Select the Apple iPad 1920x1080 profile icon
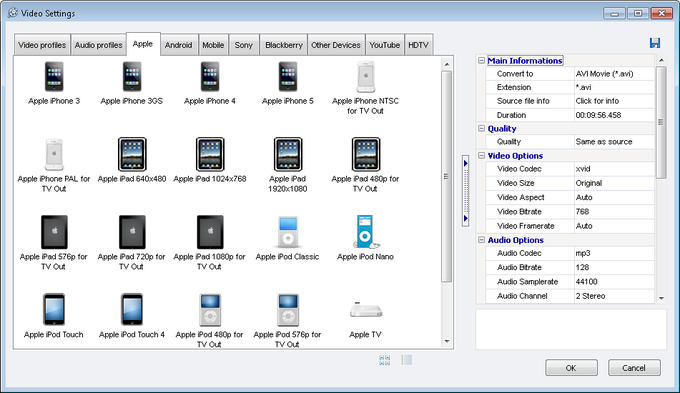Screen dimensions: 680x393 (288, 154)
